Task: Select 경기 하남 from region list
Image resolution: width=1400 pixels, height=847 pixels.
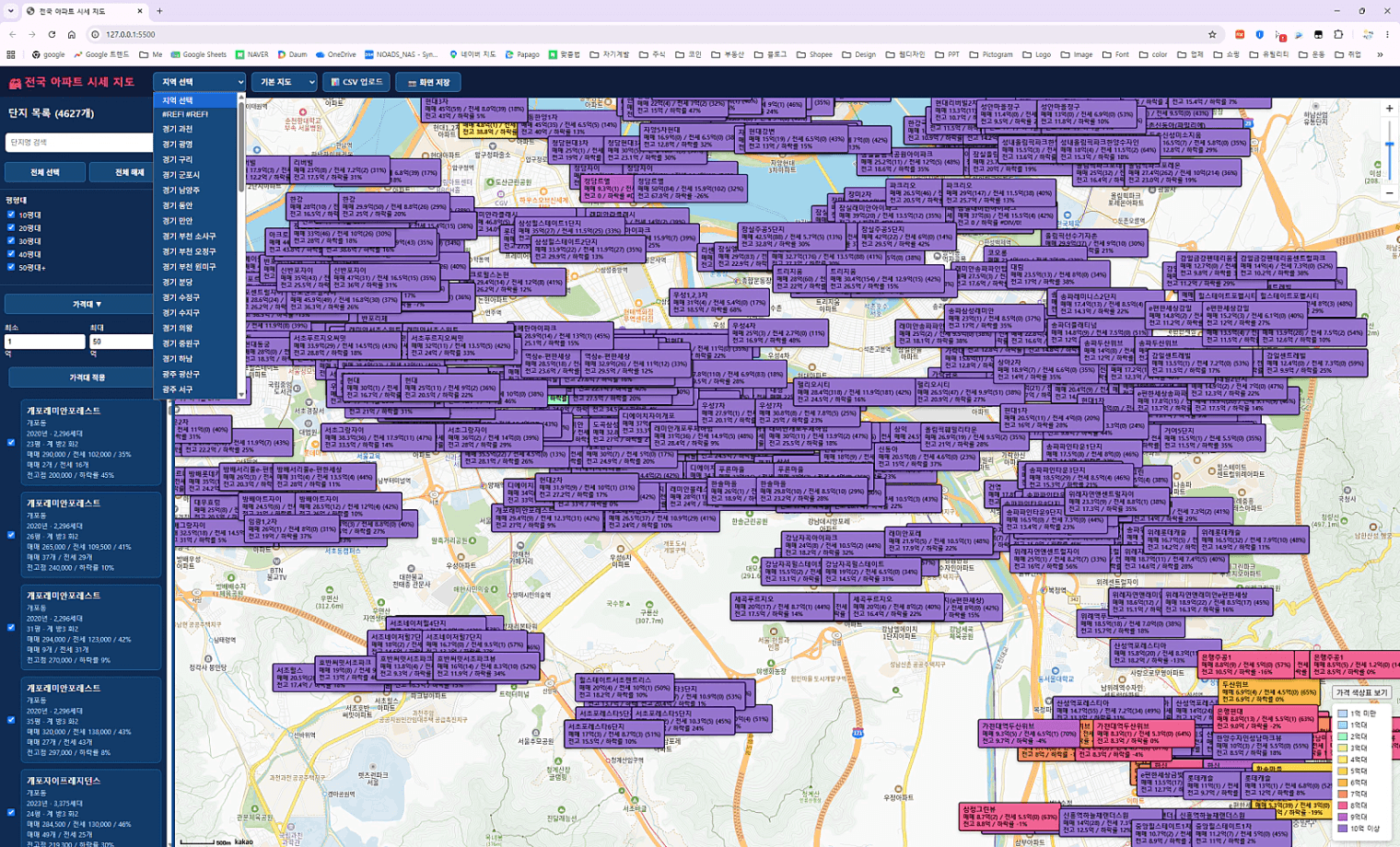Action: click(x=195, y=358)
